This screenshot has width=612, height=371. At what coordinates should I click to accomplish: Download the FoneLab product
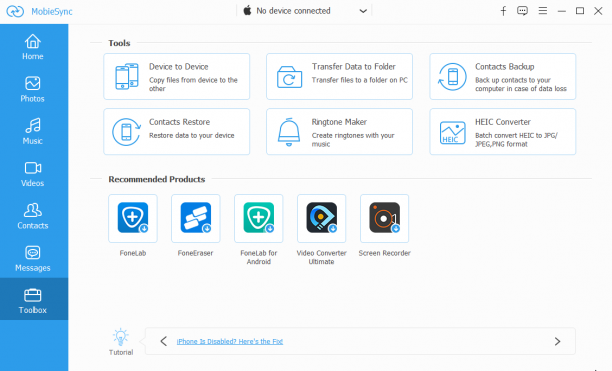pyautogui.click(x=133, y=218)
